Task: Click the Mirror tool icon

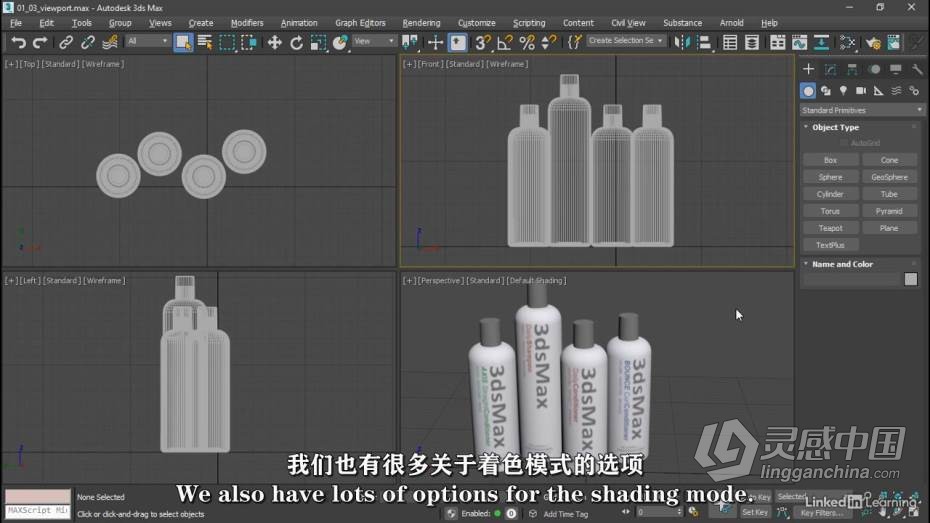Action: [682, 42]
